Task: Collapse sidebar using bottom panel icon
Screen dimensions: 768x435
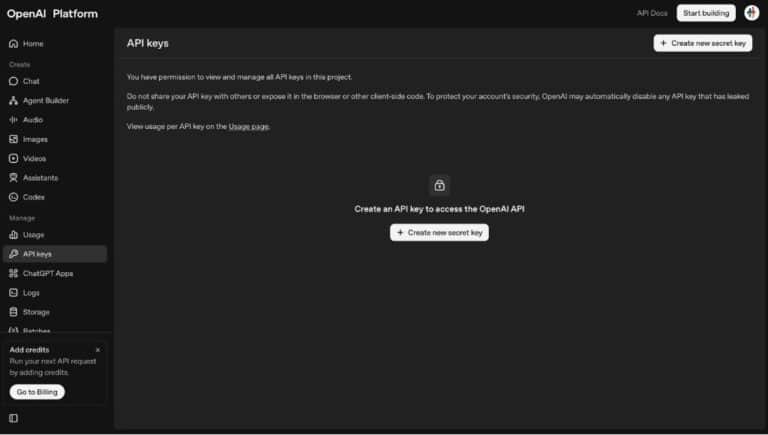Action: (x=13, y=418)
